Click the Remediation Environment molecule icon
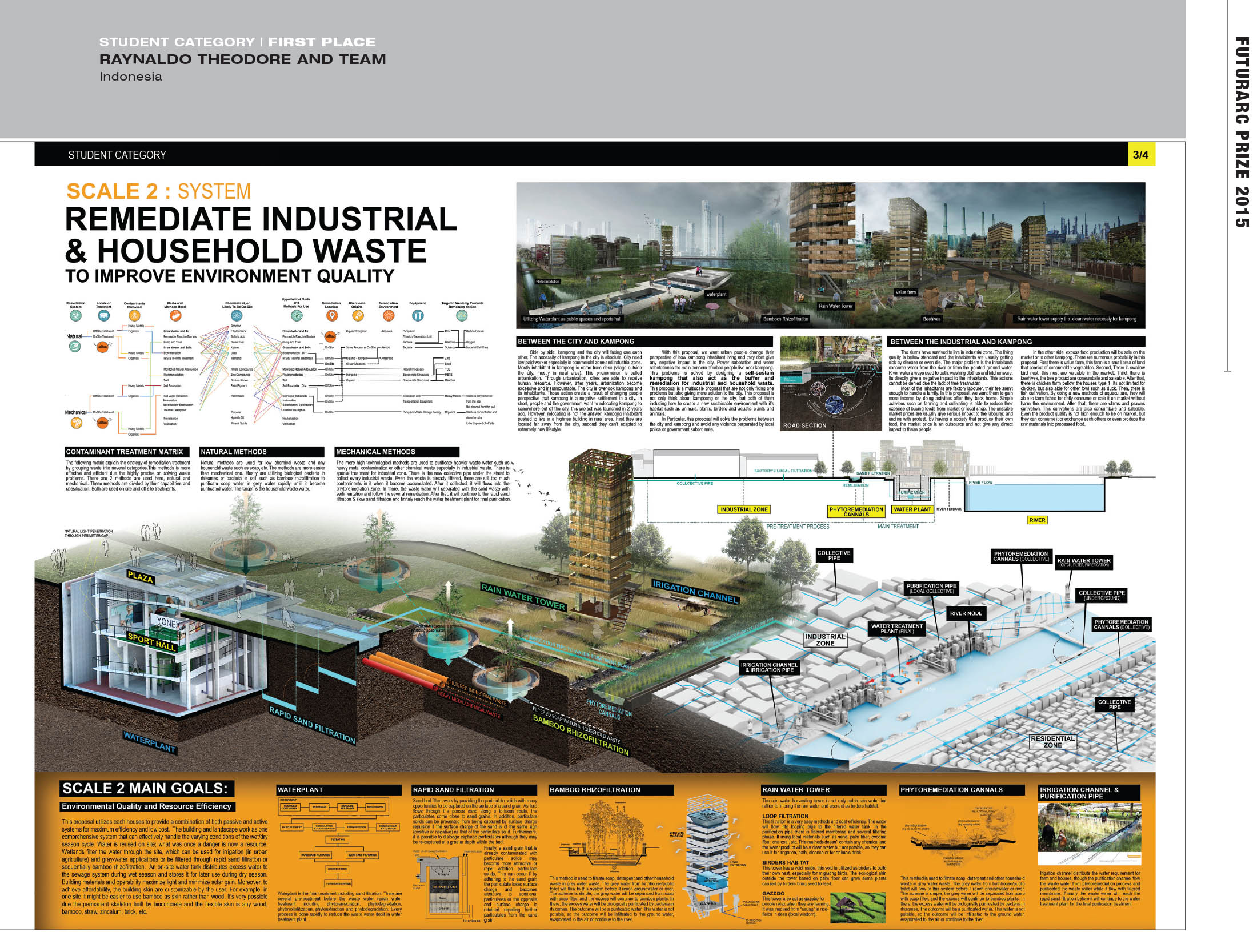Image resolution: width=1257 pixels, height=952 pixels. coord(389,315)
